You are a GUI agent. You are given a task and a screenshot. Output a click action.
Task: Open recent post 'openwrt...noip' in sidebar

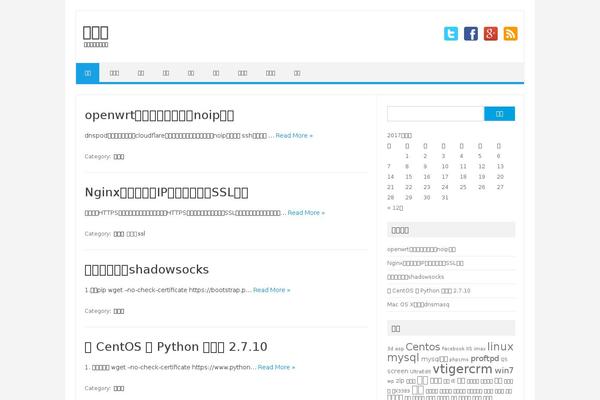coord(421,249)
